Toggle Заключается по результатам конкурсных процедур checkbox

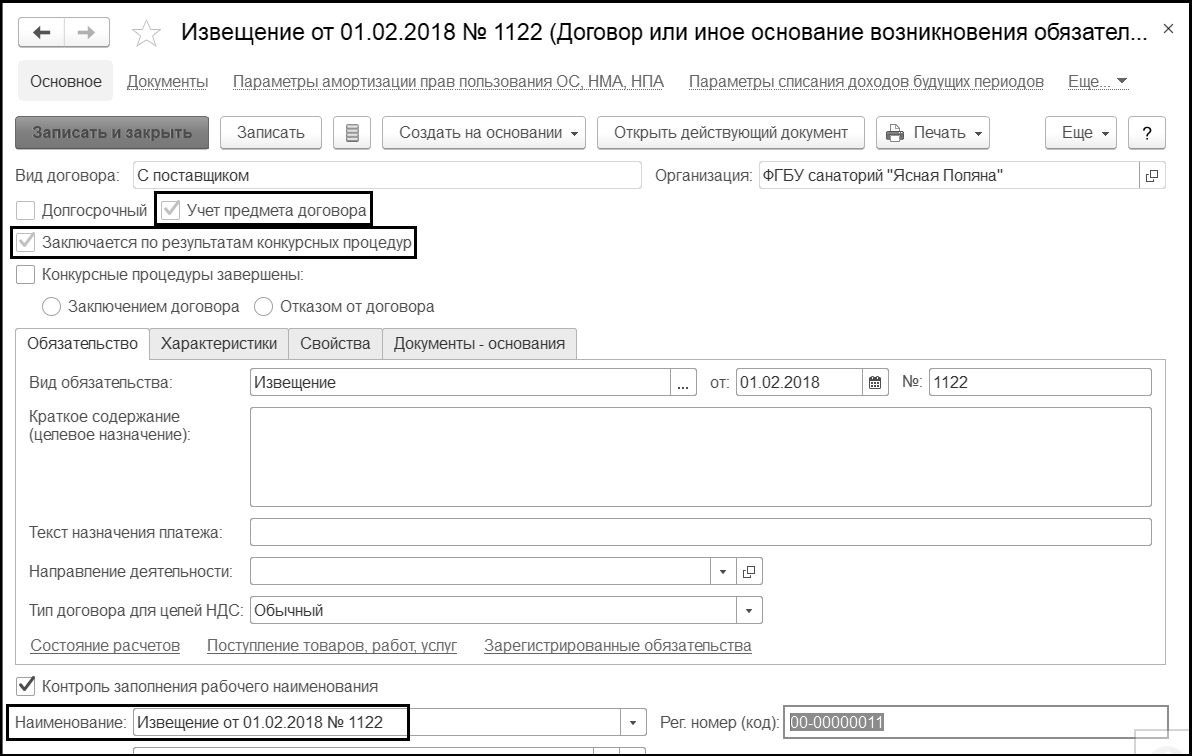(26, 243)
